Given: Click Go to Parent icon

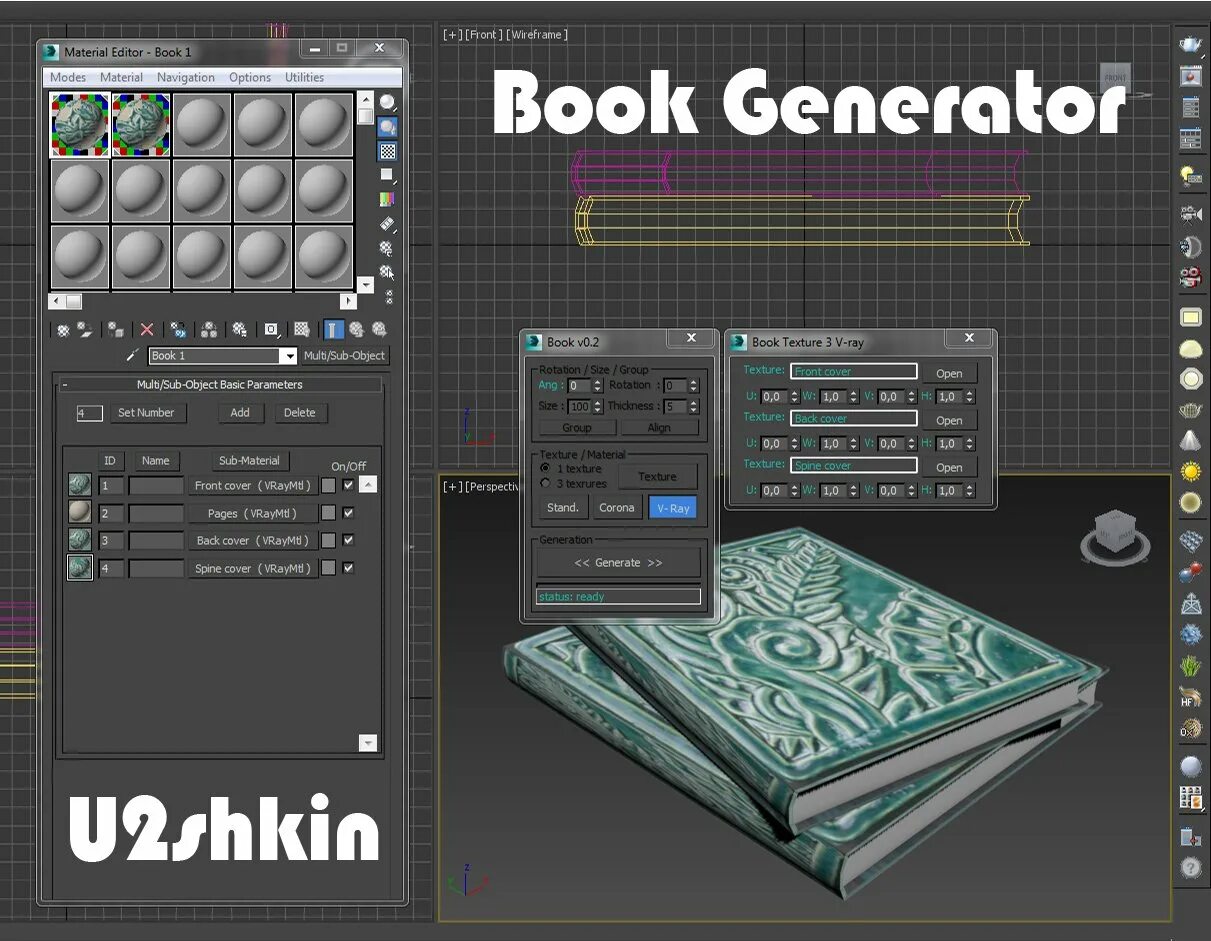Looking at the screenshot, I should point(356,330).
